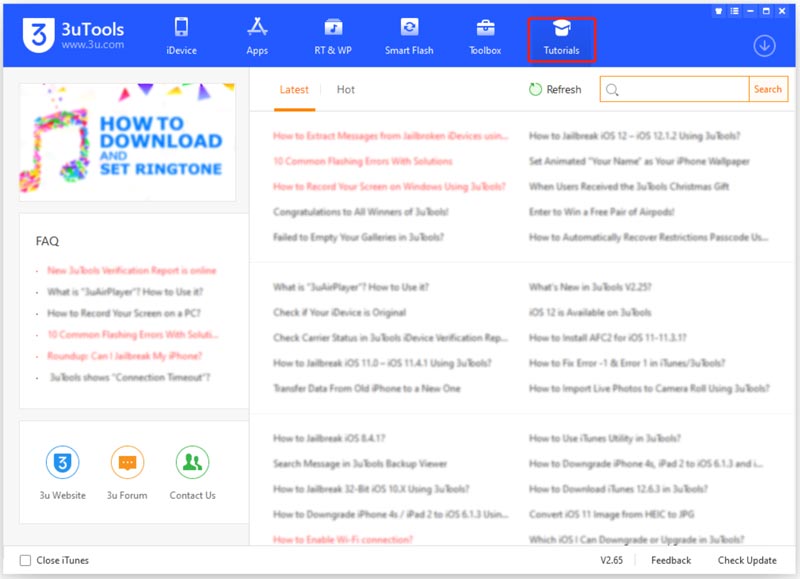Viewport: 800px width, 579px height.
Task: Click the Search button
Action: [768, 89]
